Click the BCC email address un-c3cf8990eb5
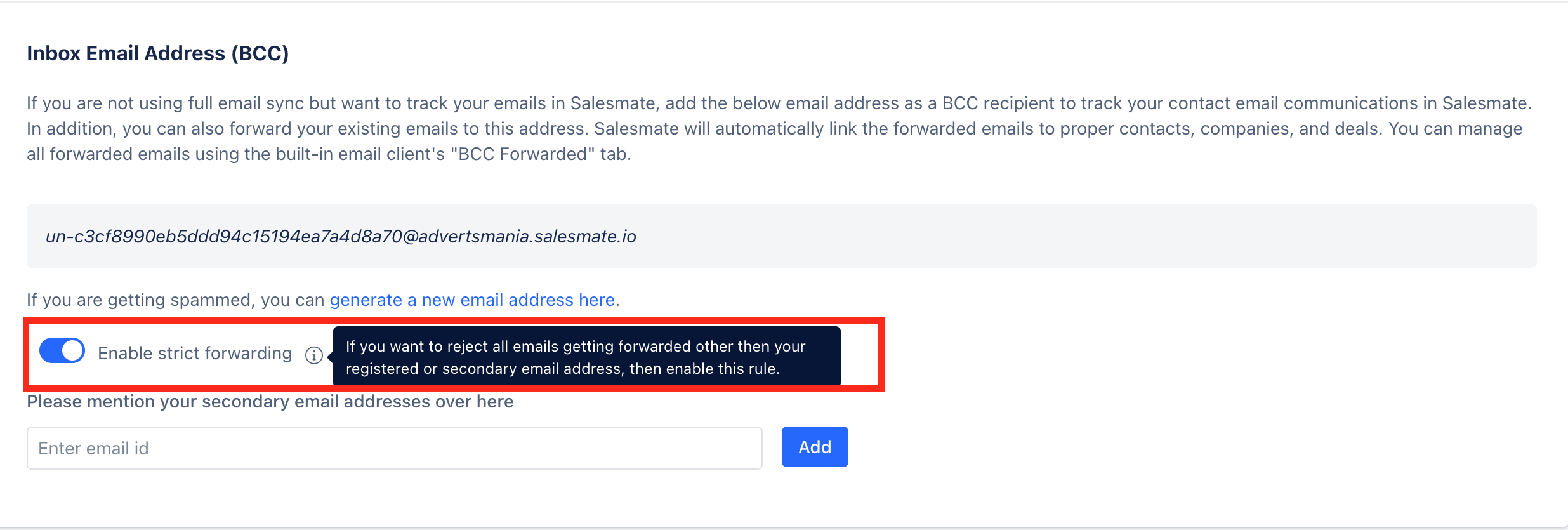The height and width of the screenshot is (530, 1568). [341, 237]
